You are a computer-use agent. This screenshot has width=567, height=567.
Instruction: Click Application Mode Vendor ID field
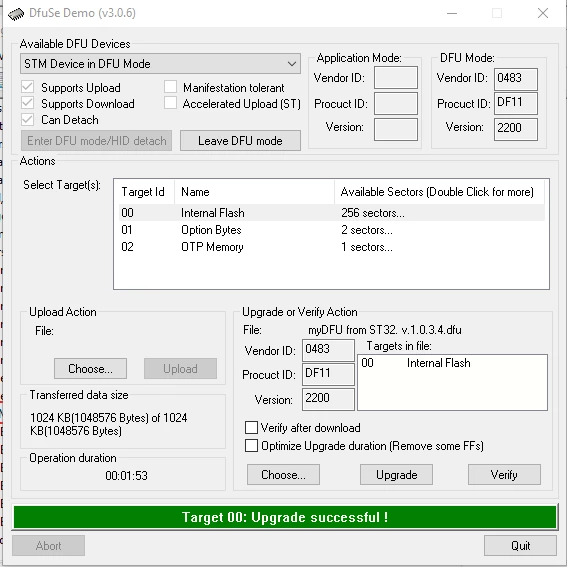(x=396, y=77)
